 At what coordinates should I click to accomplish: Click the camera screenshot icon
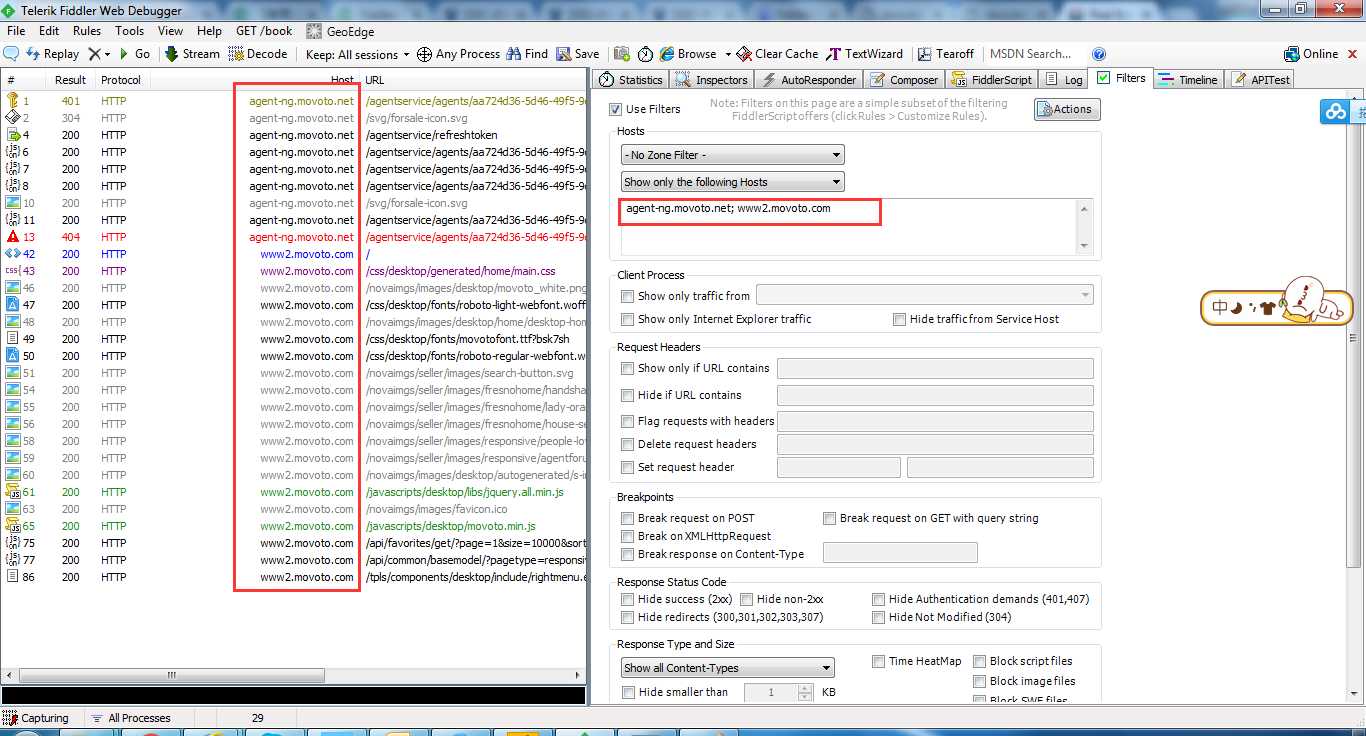(622, 54)
